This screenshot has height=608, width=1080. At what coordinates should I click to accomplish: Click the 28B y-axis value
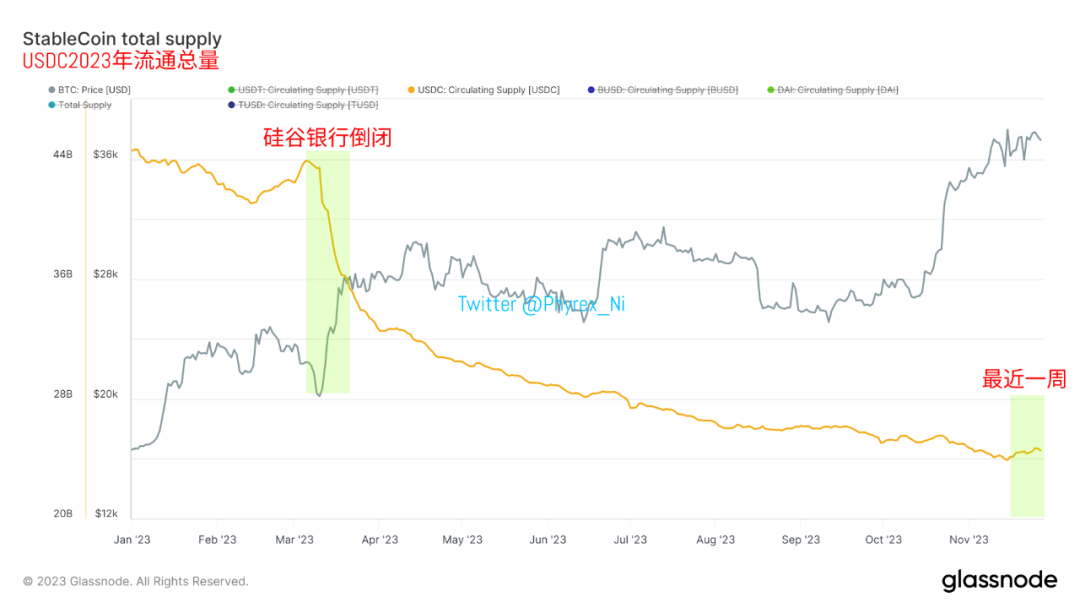click(x=63, y=394)
